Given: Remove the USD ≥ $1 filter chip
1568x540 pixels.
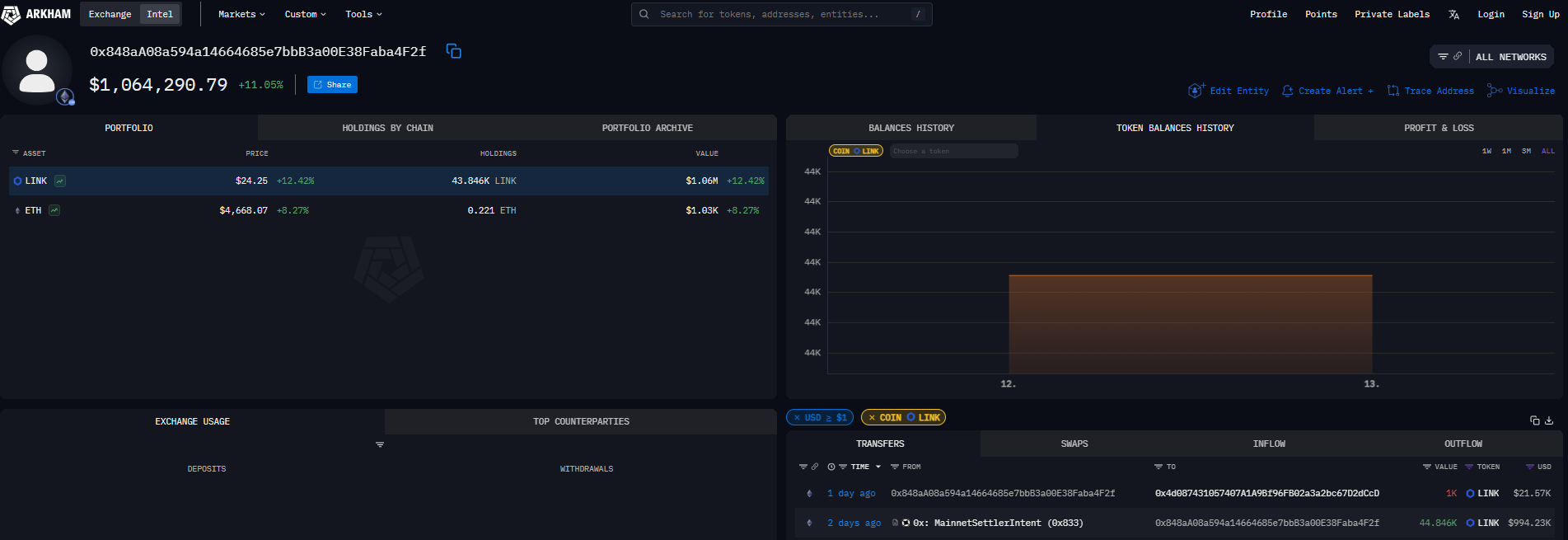Looking at the screenshot, I should pyautogui.click(x=797, y=418).
